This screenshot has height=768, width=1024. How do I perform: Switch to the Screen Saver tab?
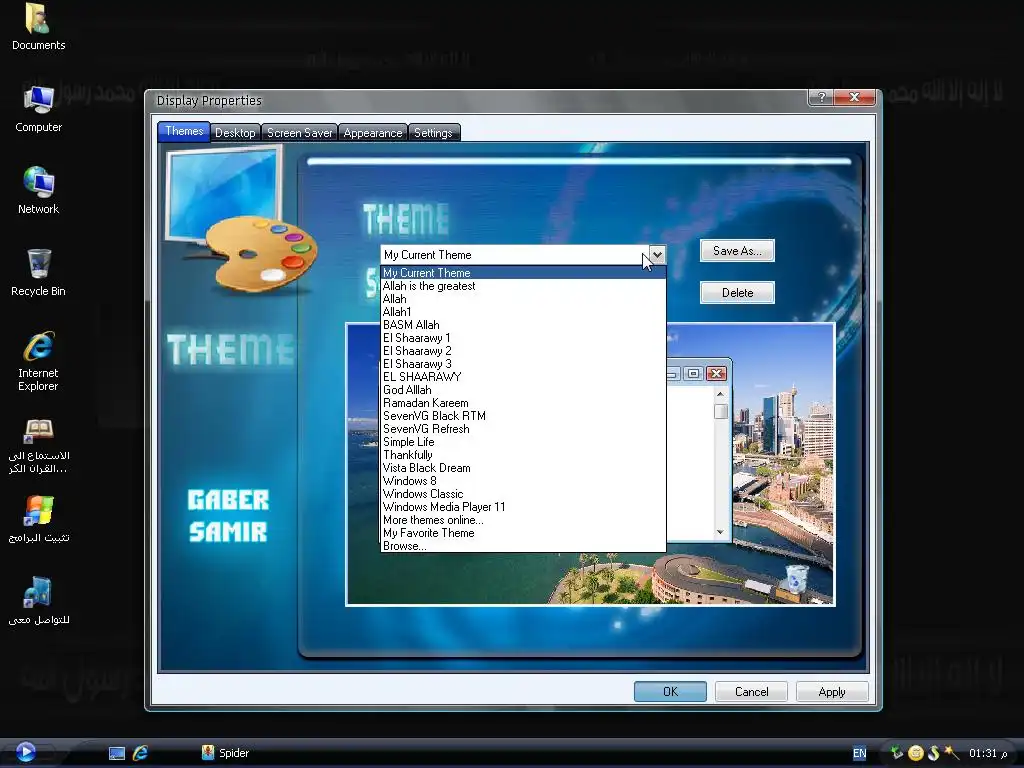pyautogui.click(x=300, y=133)
